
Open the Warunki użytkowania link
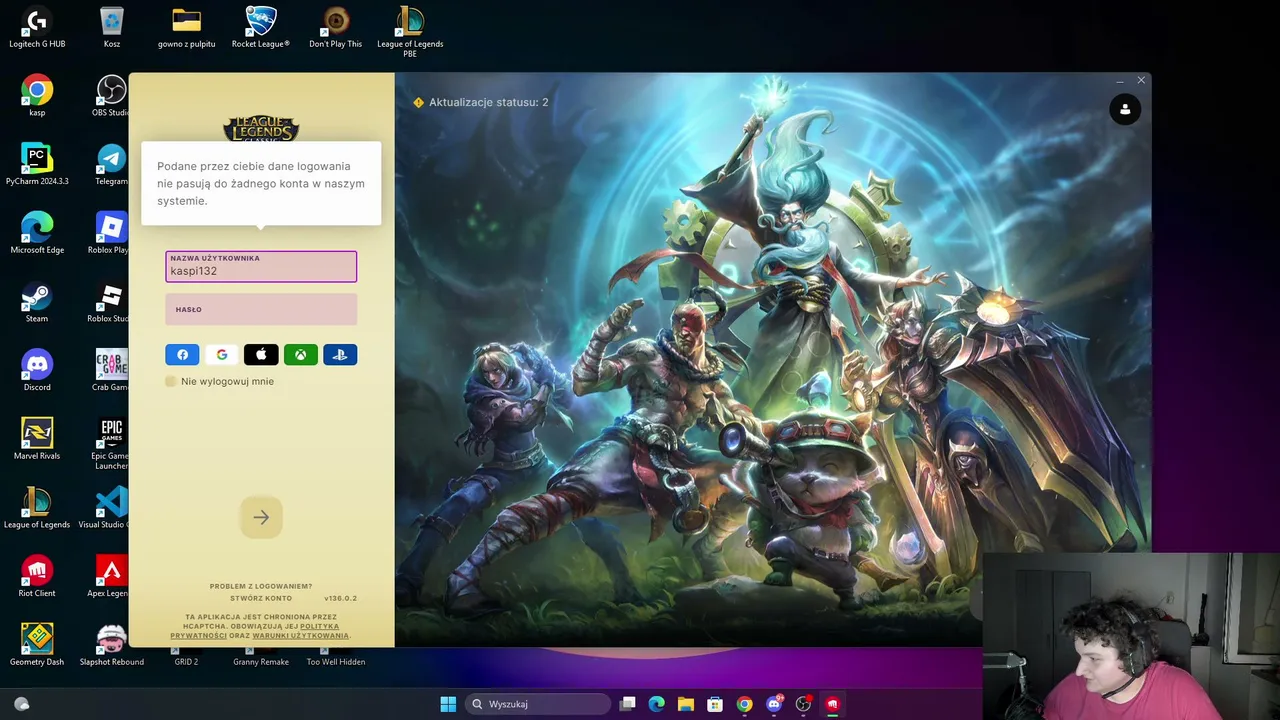300,636
